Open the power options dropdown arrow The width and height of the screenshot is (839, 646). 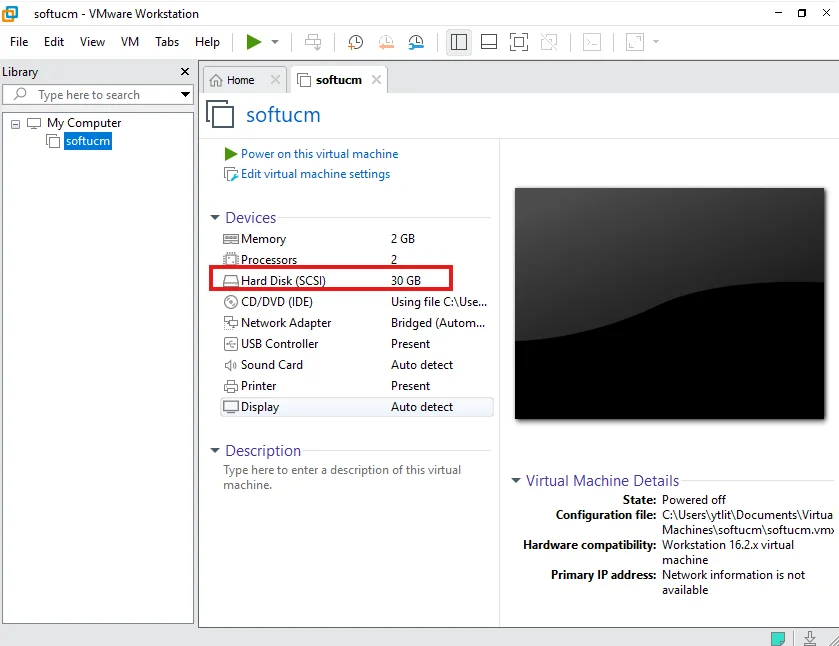coord(275,42)
